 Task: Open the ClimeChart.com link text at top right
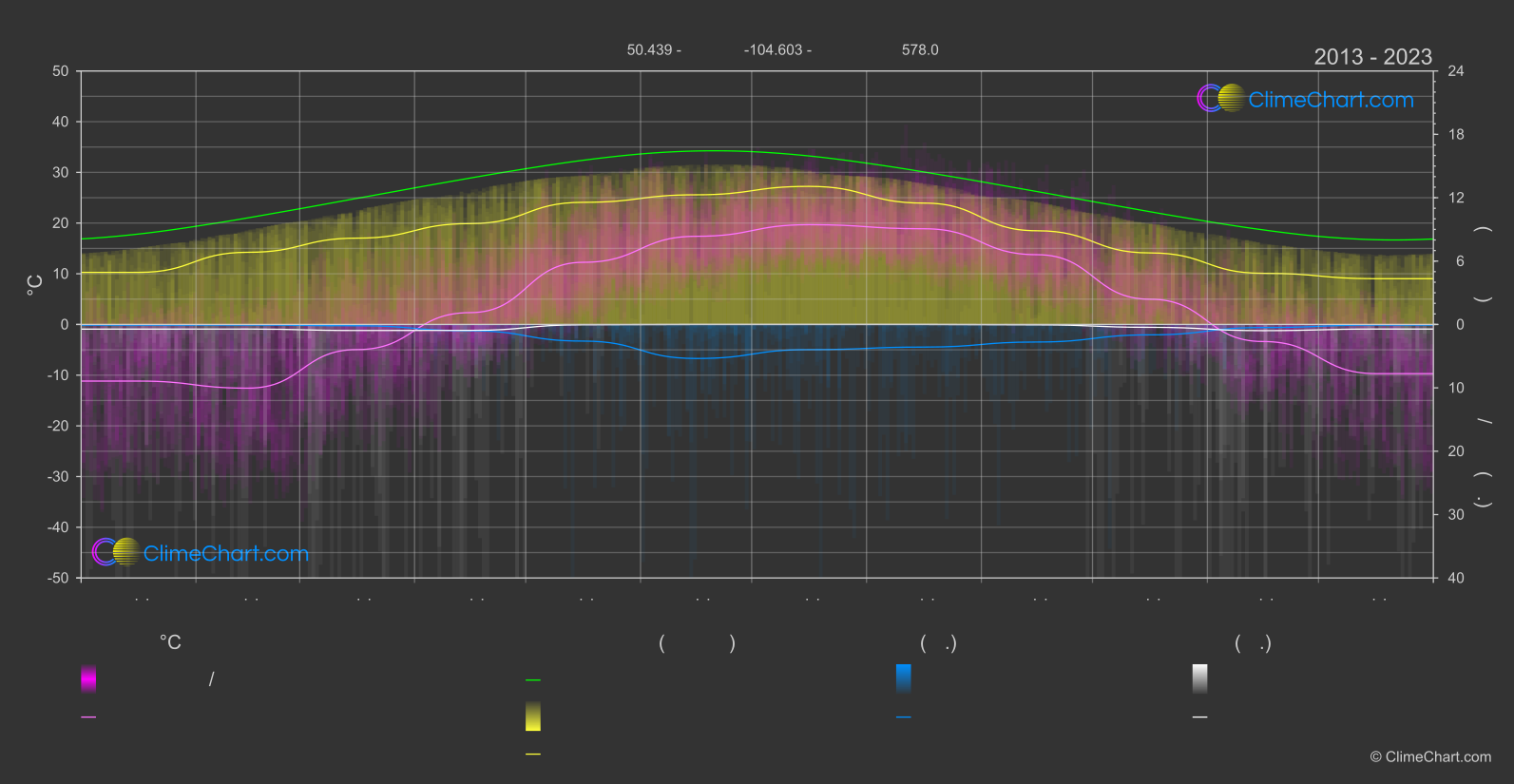[x=1331, y=100]
